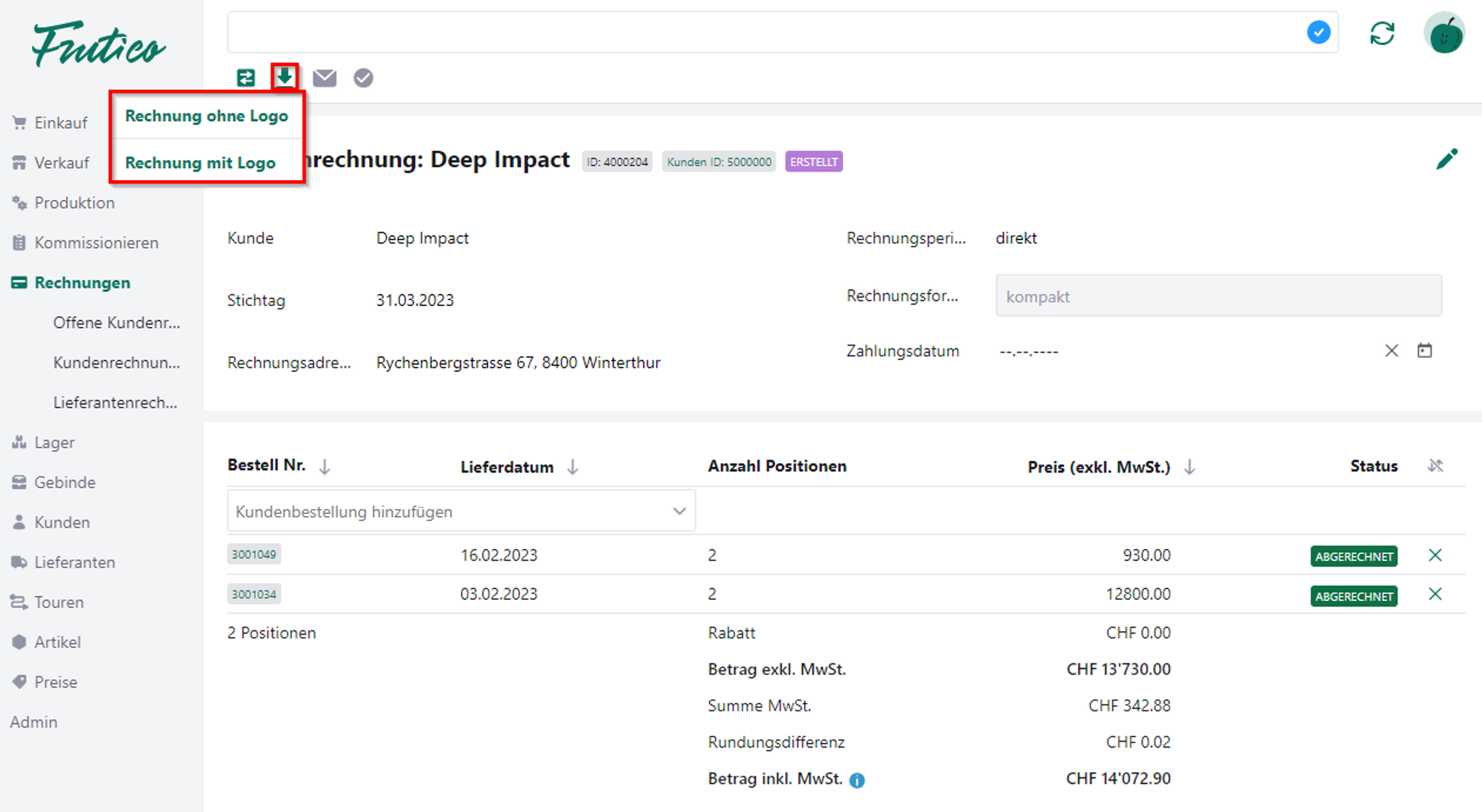Screen dimensions: 1482x812
Task: Sort by Bestell Nr. column
Action: [x=325, y=467]
